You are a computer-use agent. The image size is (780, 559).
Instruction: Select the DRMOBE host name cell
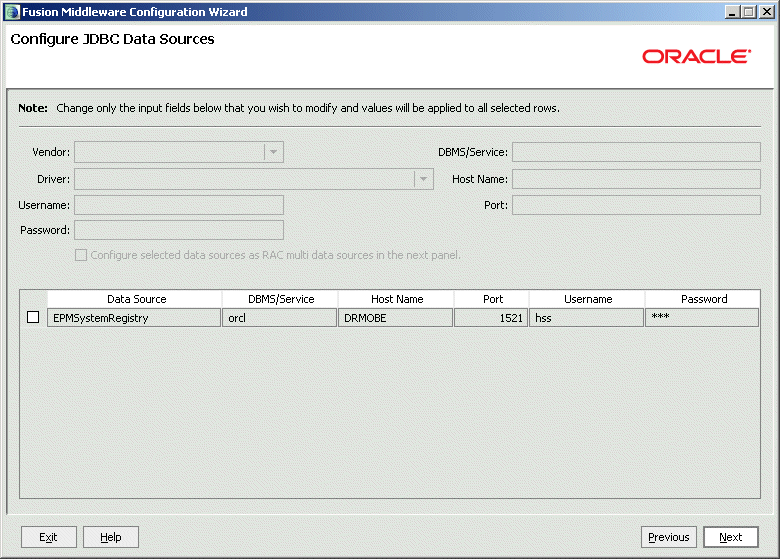click(395, 318)
